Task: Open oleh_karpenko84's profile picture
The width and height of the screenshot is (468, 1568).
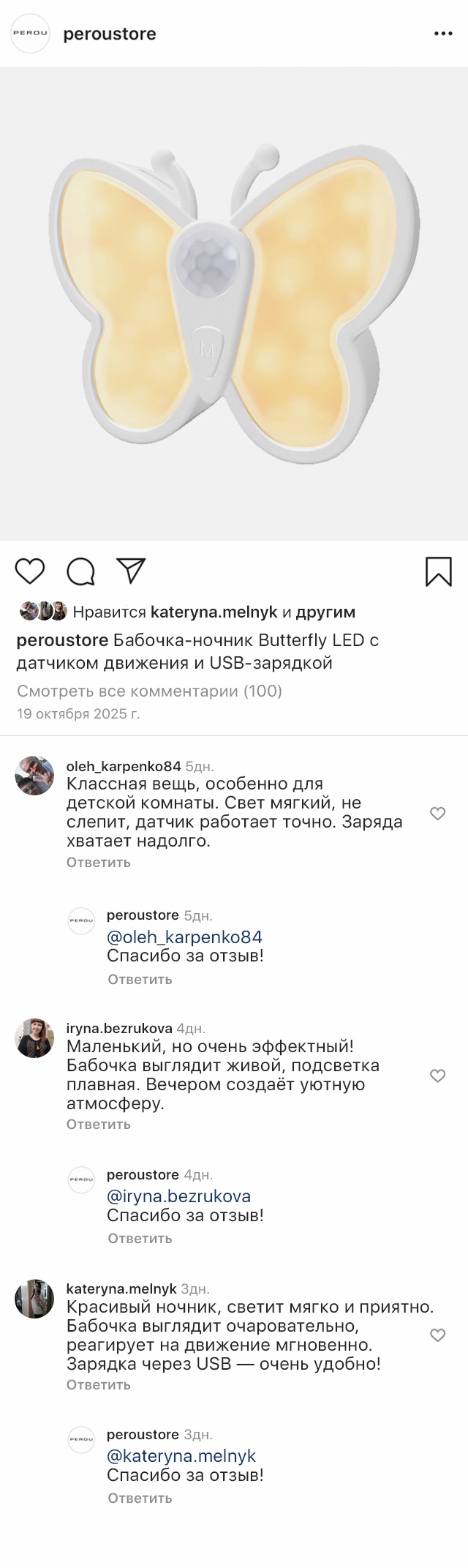Action: (x=34, y=775)
